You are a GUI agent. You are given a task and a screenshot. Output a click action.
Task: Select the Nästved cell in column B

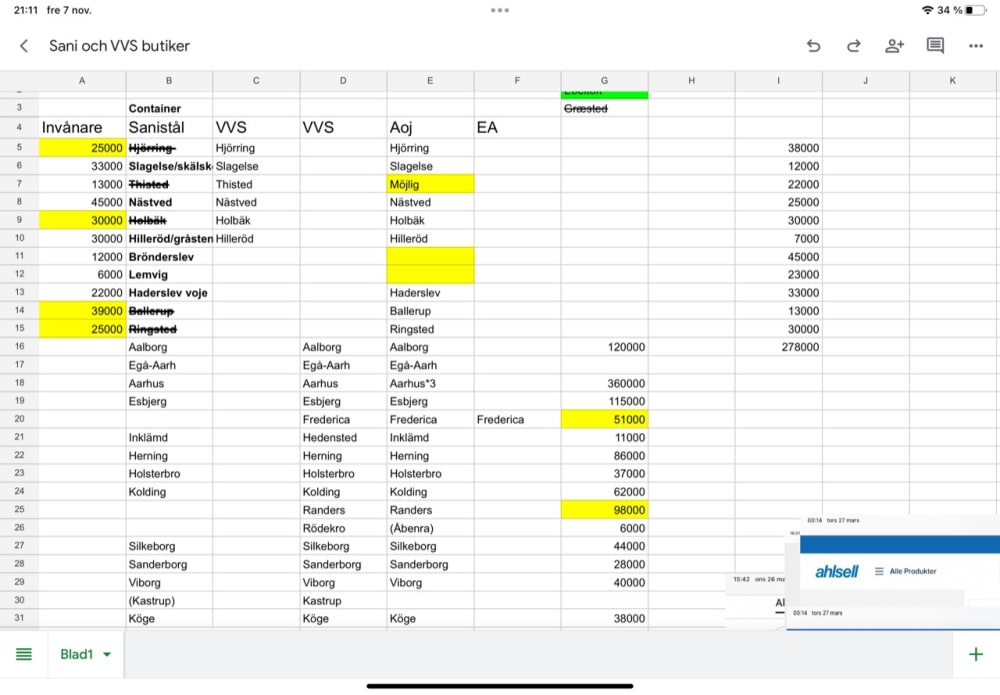point(169,203)
